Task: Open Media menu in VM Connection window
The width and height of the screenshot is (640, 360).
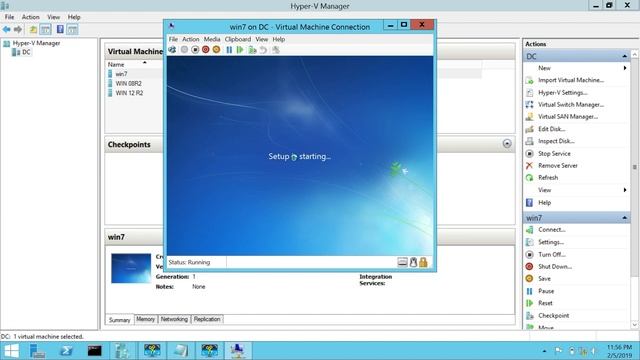Action: (212, 39)
